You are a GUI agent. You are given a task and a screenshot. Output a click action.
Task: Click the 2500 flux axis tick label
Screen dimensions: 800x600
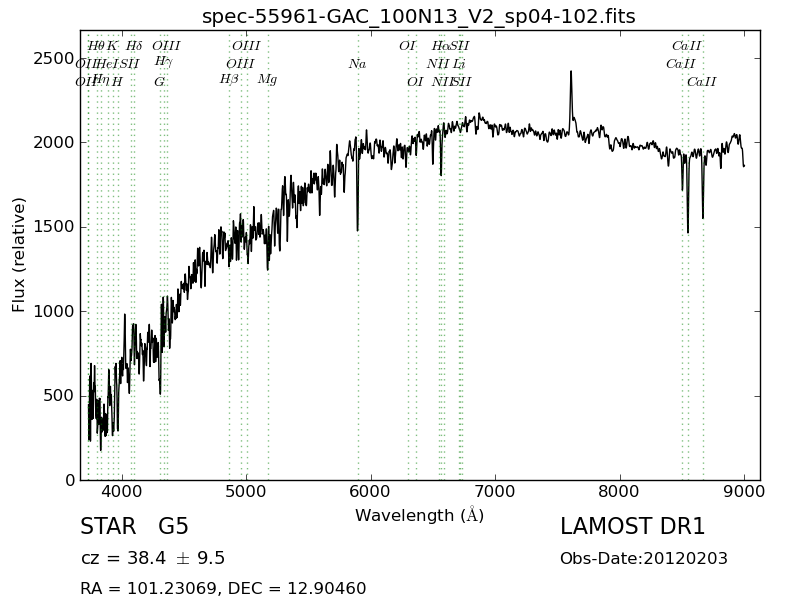[x=54, y=59]
